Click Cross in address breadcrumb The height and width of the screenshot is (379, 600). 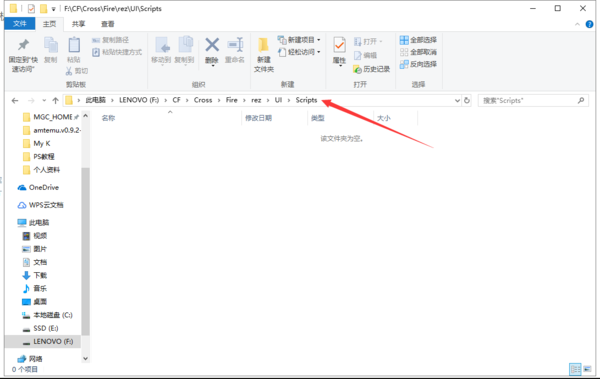[x=203, y=100]
